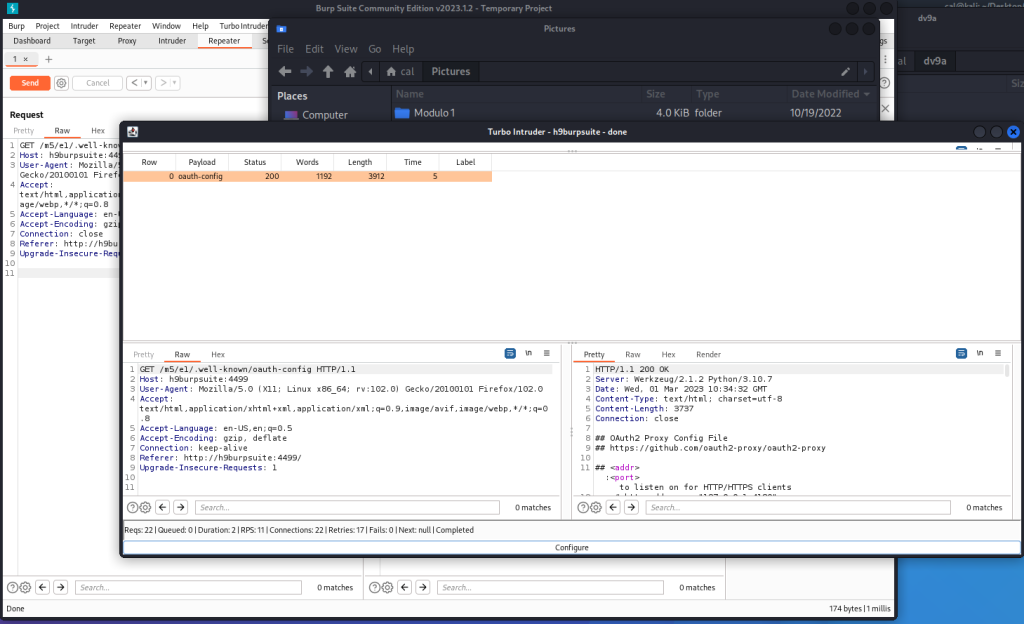Jump to previous match in Turbo Intruder request

pos(163,507)
